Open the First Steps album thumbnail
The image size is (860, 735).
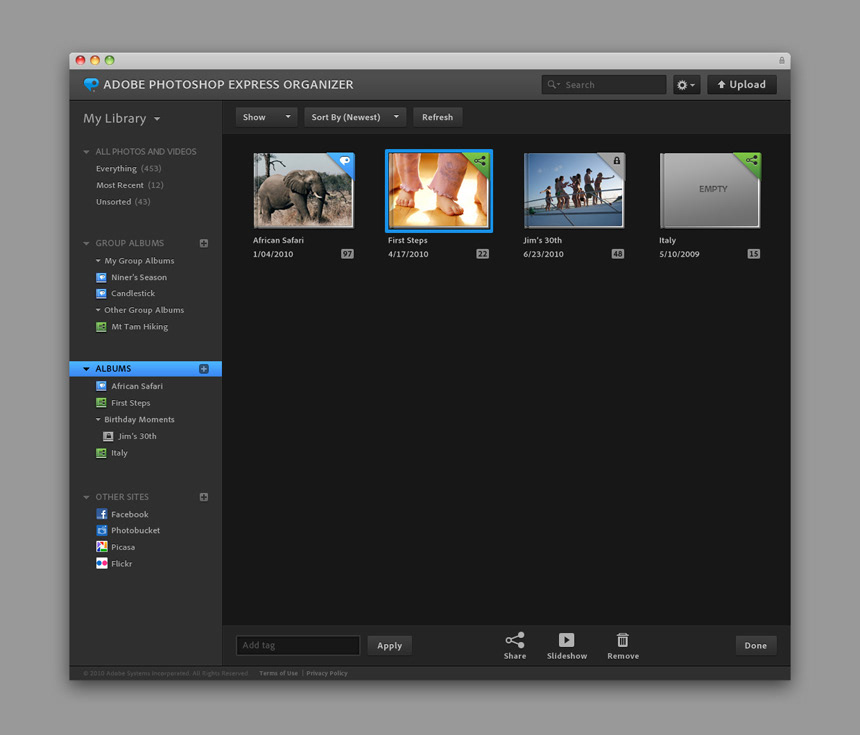click(439, 190)
